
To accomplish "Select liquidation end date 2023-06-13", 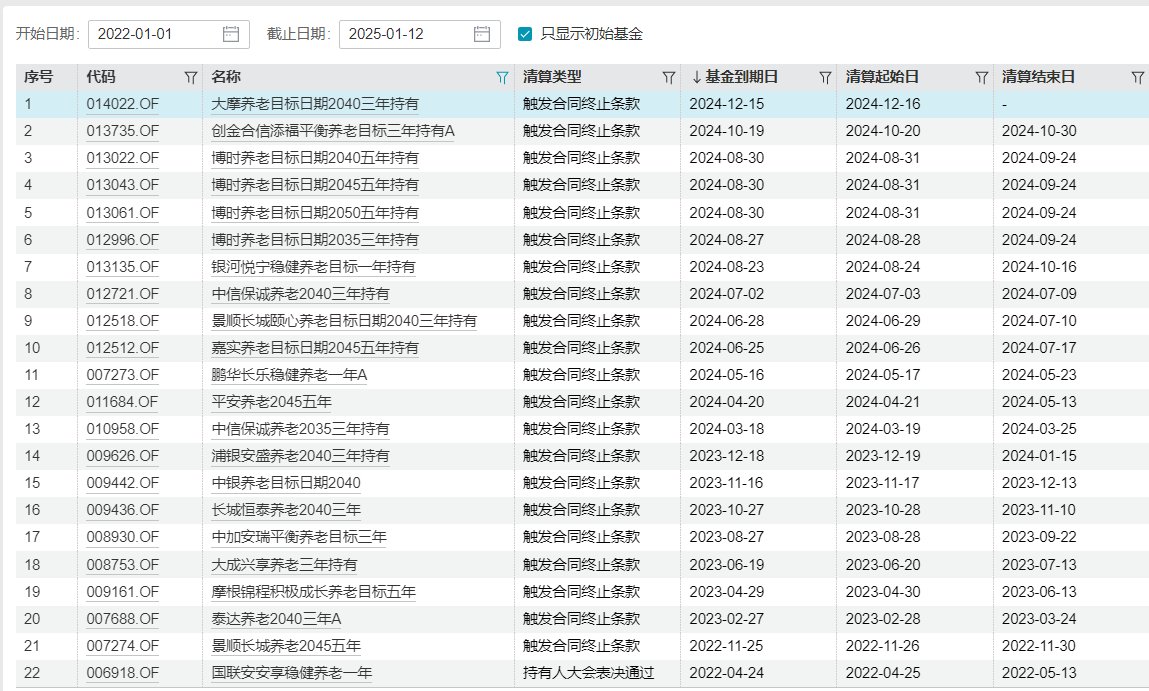I will tap(1039, 593).
